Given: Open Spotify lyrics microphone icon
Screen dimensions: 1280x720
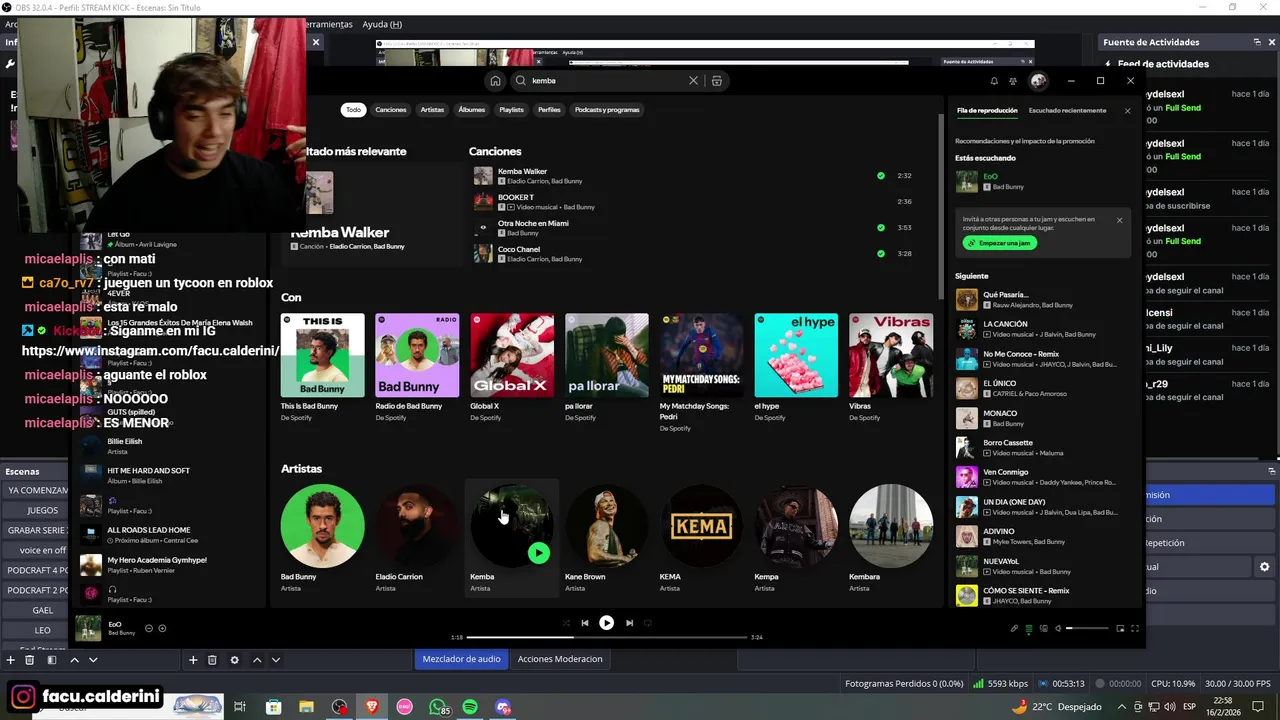Looking at the screenshot, I should (x=1014, y=629).
